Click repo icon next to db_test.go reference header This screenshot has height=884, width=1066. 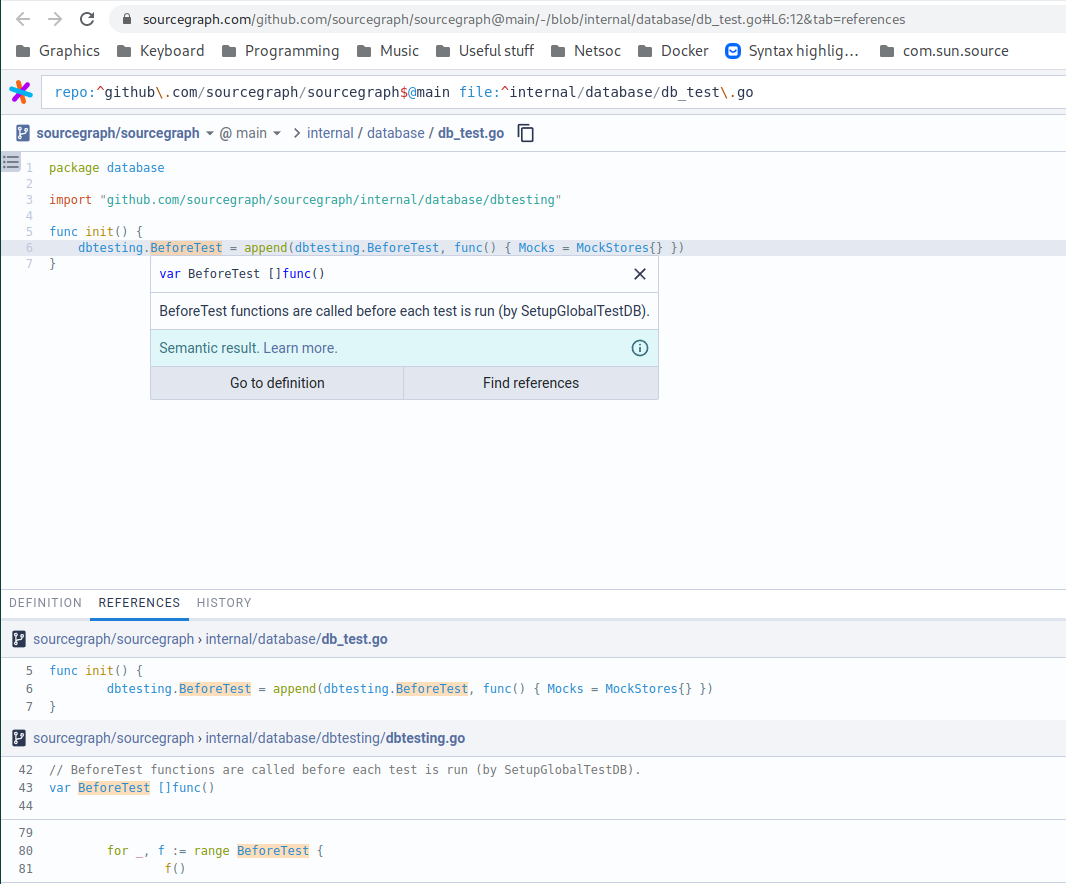coord(19,639)
